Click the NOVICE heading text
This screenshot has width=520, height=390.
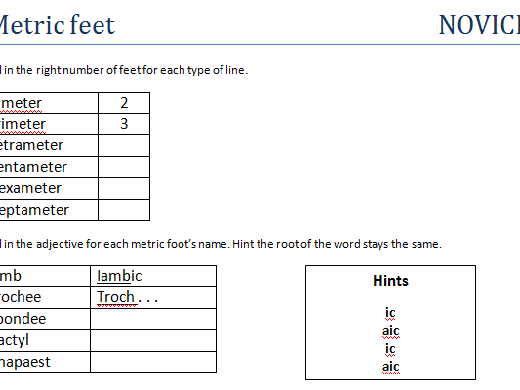(x=479, y=25)
